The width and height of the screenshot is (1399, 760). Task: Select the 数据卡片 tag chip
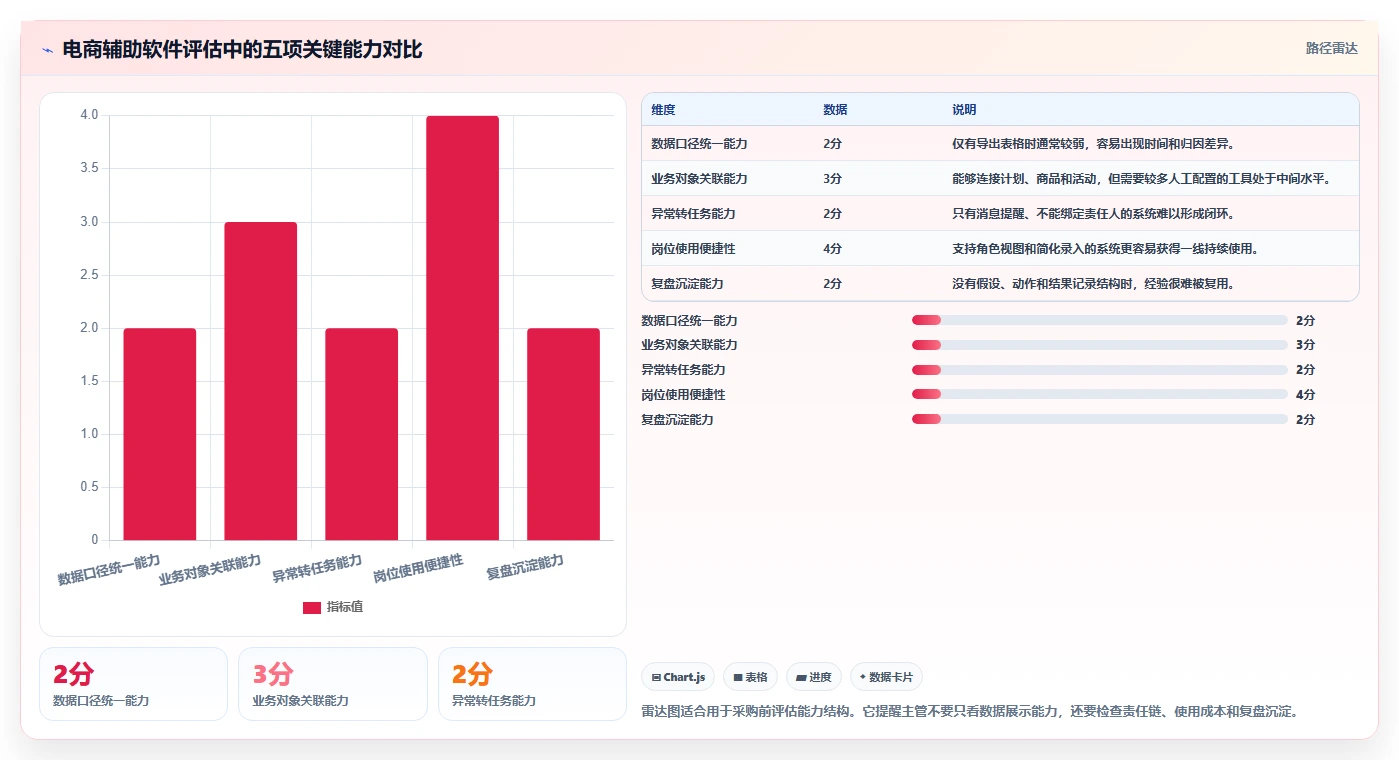click(x=886, y=677)
